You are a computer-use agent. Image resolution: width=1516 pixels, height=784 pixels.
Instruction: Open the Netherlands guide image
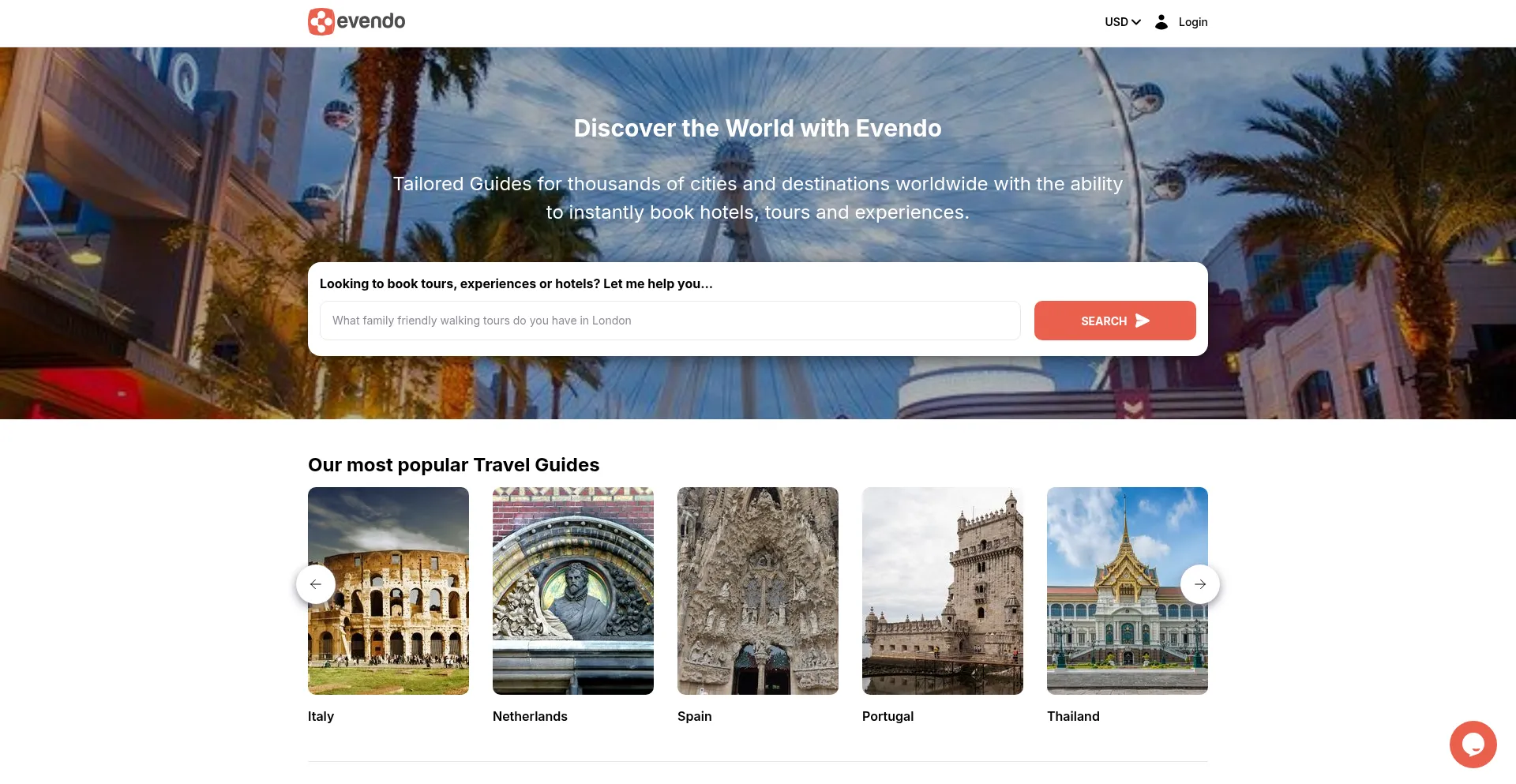tap(573, 591)
